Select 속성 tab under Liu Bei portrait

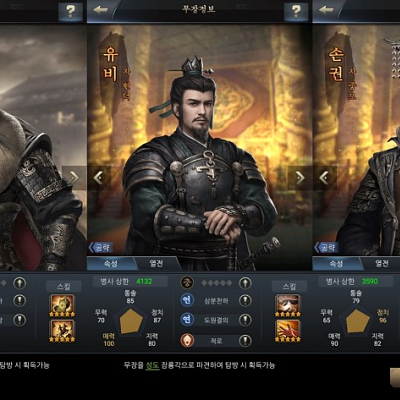coord(111,263)
